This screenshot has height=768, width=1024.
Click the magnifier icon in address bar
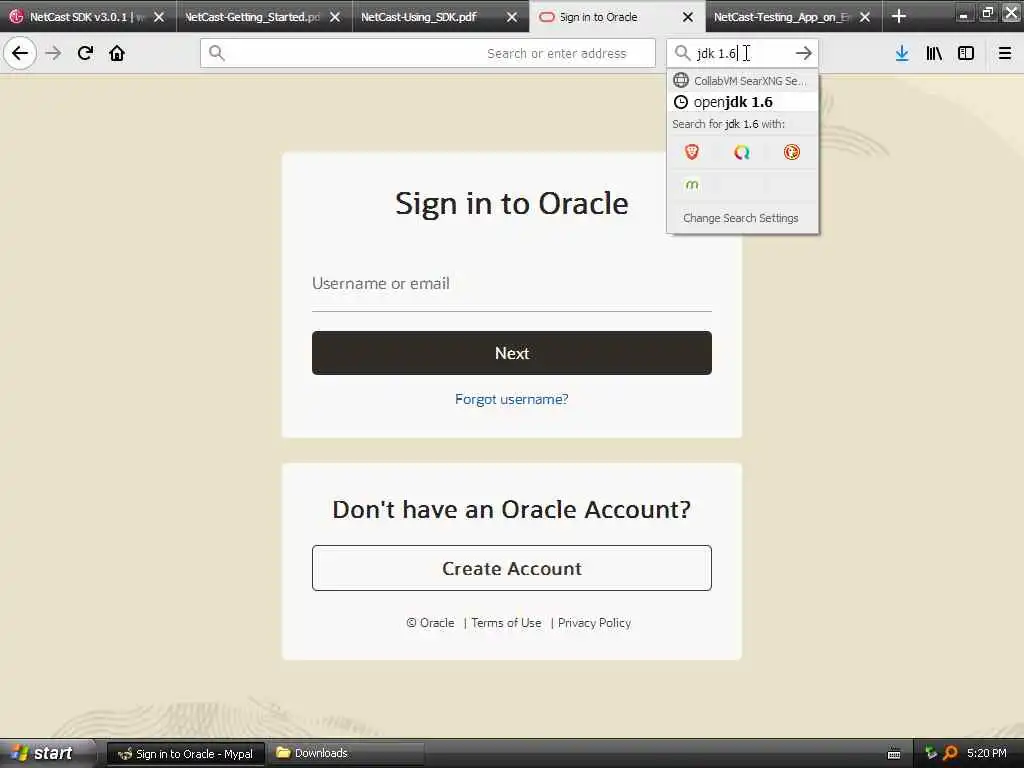click(x=217, y=53)
